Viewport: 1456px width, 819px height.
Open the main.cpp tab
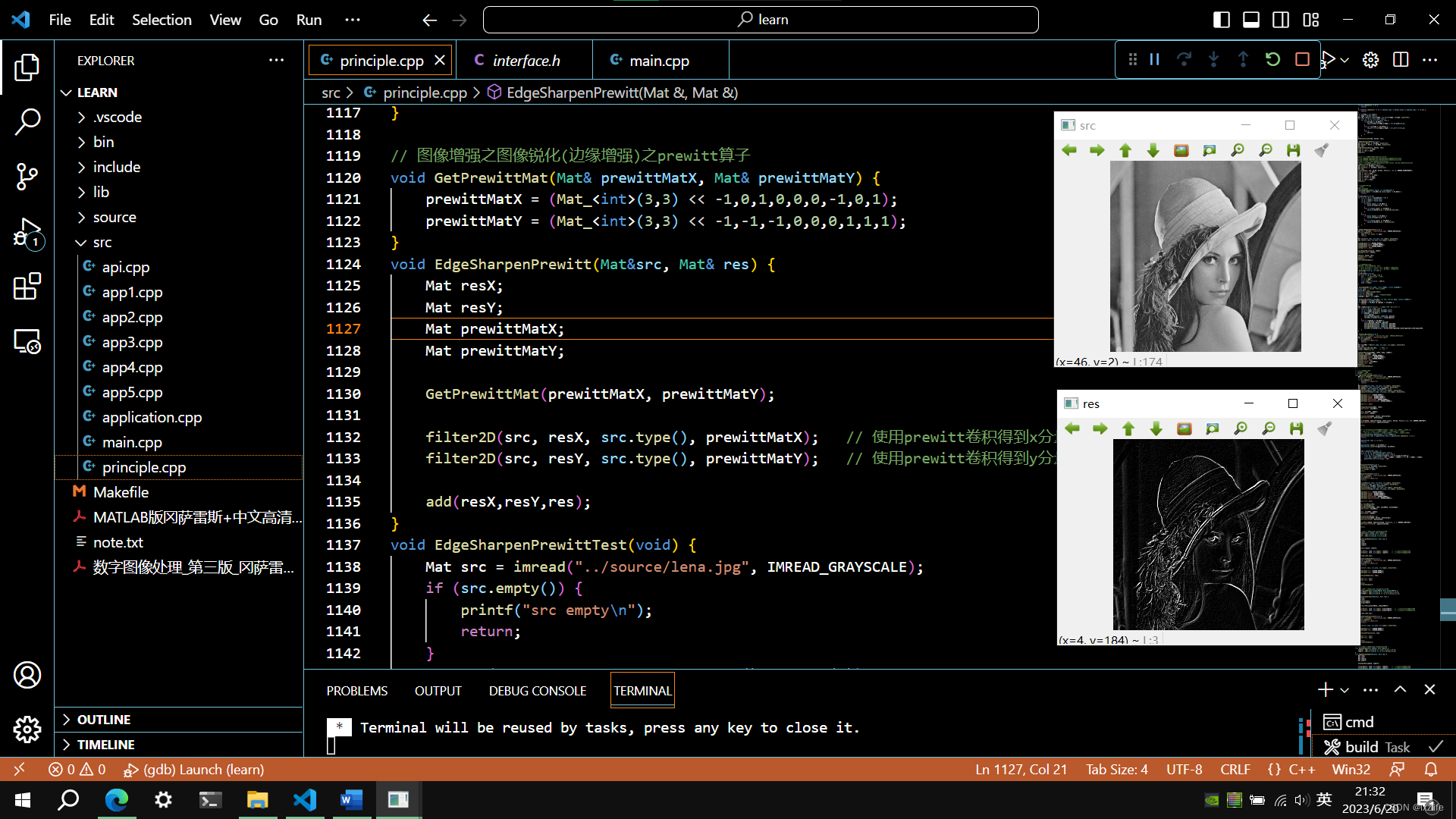(660, 61)
